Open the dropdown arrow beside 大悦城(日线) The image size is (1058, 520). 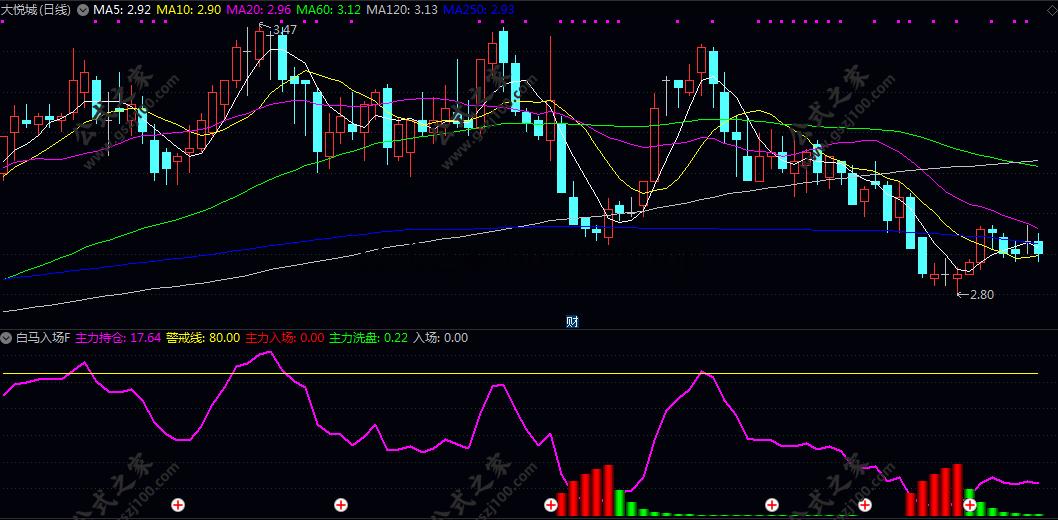(83, 10)
